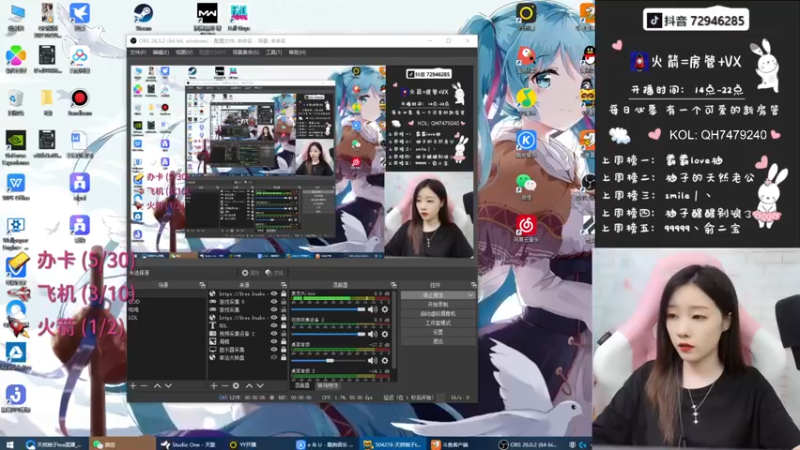Toggle visibility of 视频采集设备 2 source

274,334
